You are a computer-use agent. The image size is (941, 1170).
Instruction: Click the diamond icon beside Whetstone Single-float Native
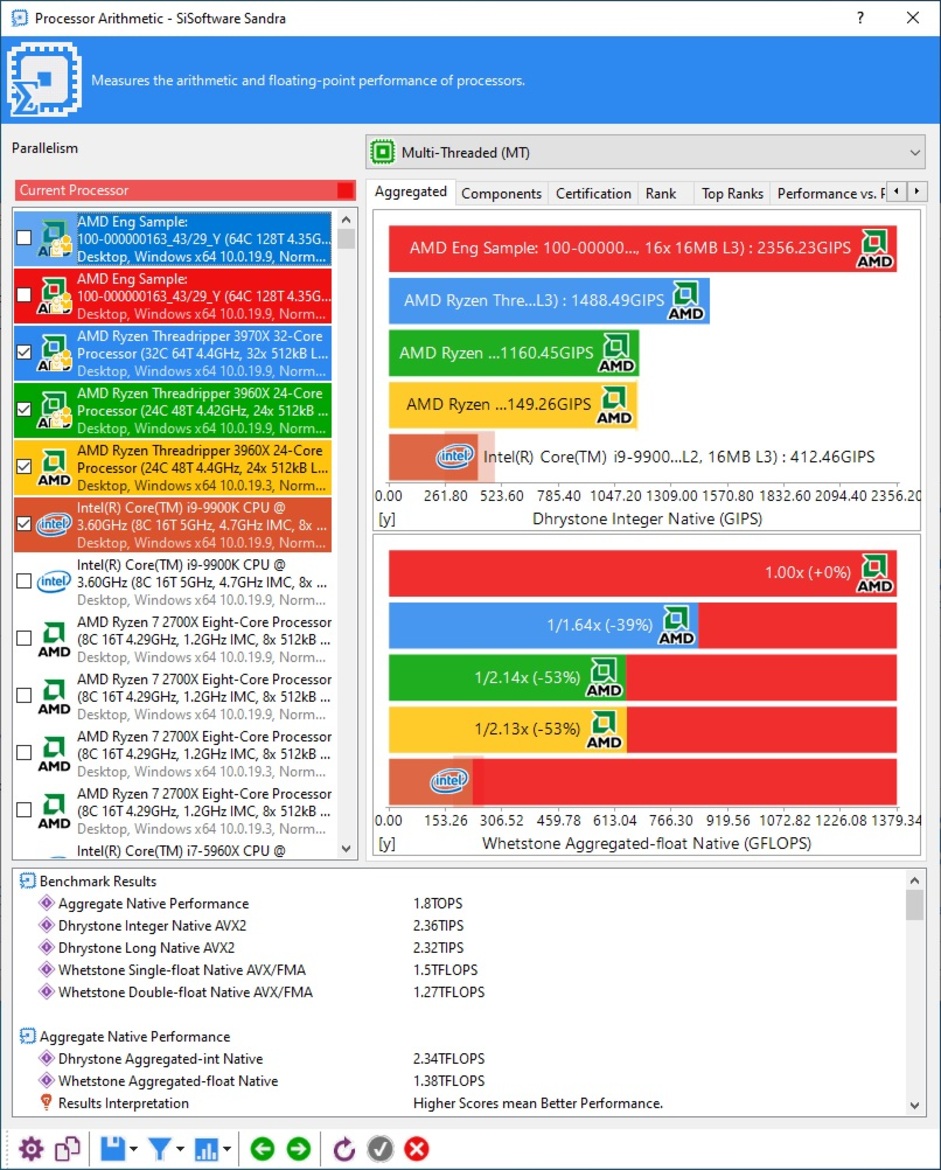click(x=46, y=969)
